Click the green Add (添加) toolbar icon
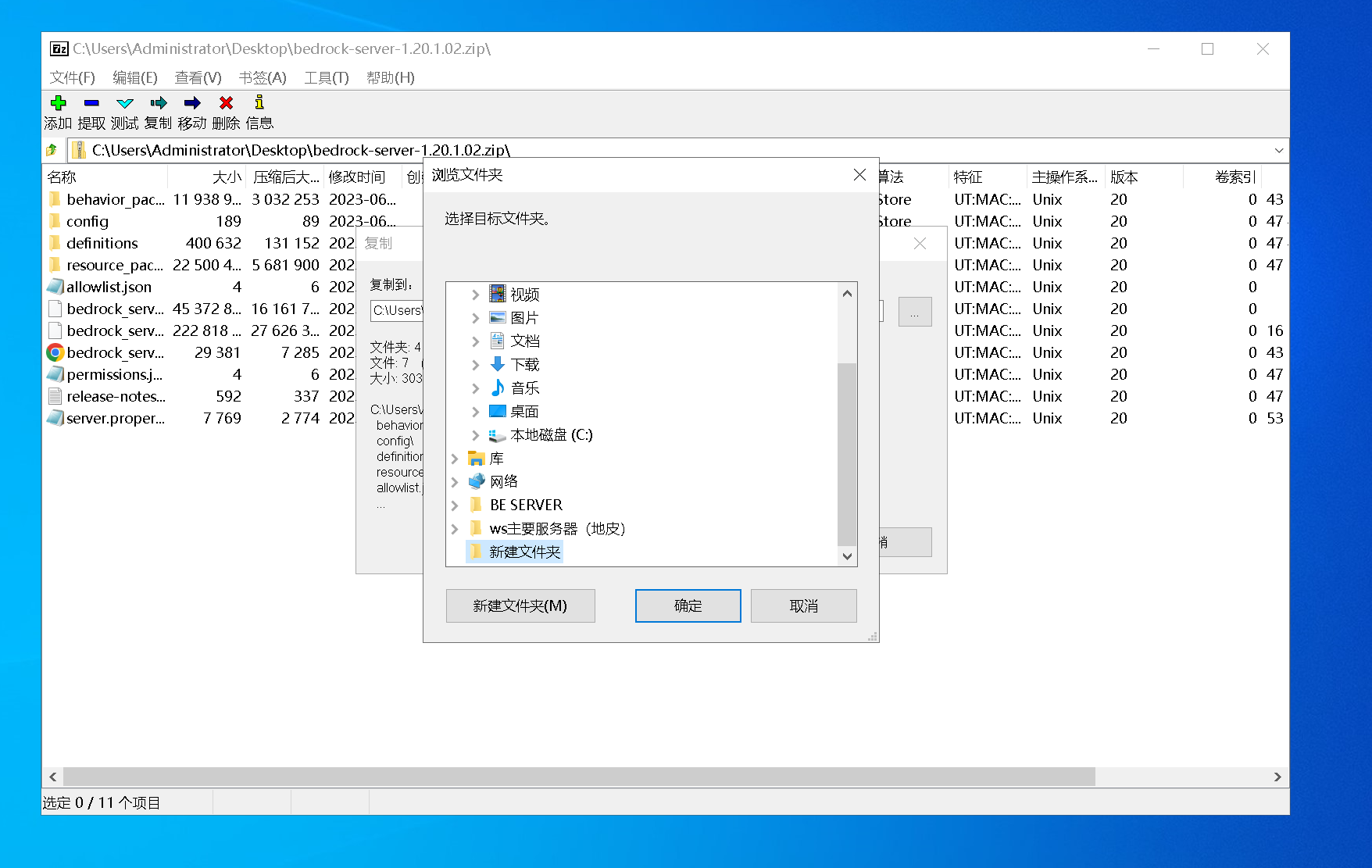The height and width of the screenshot is (868, 1372). click(x=58, y=103)
